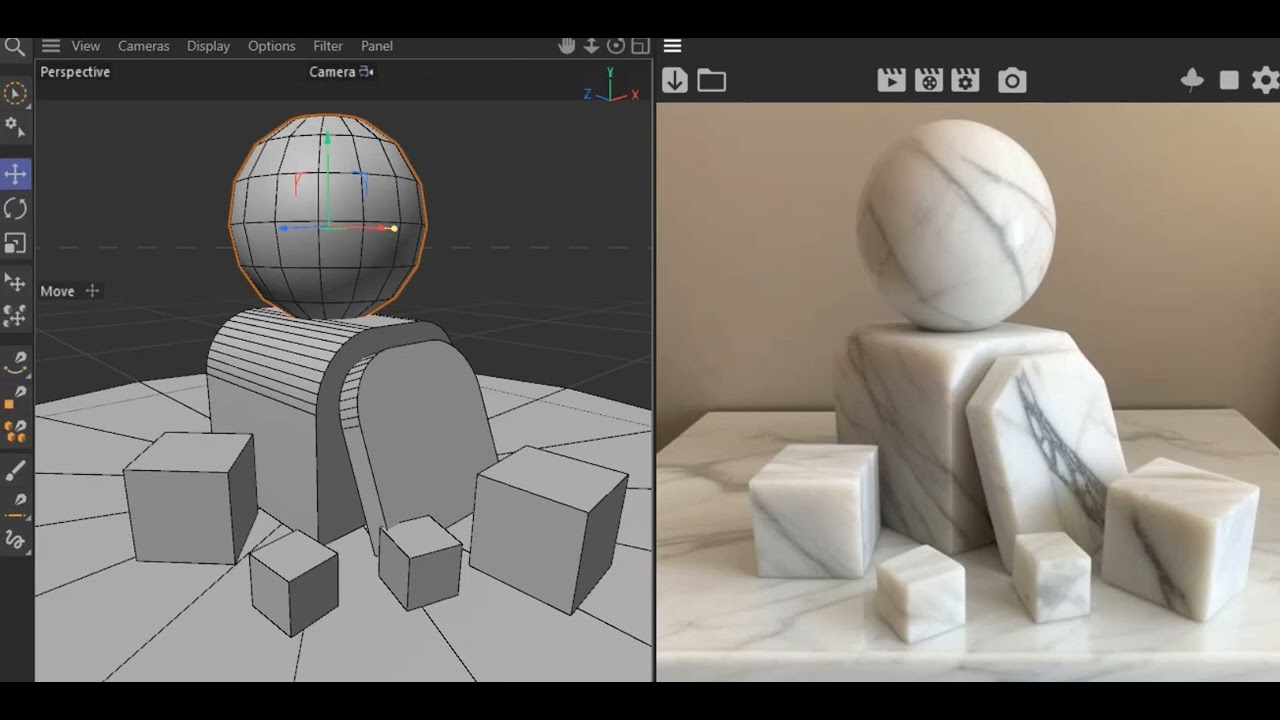
Task: Take a snapshot with the camera icon
Action: (1012, 81)
